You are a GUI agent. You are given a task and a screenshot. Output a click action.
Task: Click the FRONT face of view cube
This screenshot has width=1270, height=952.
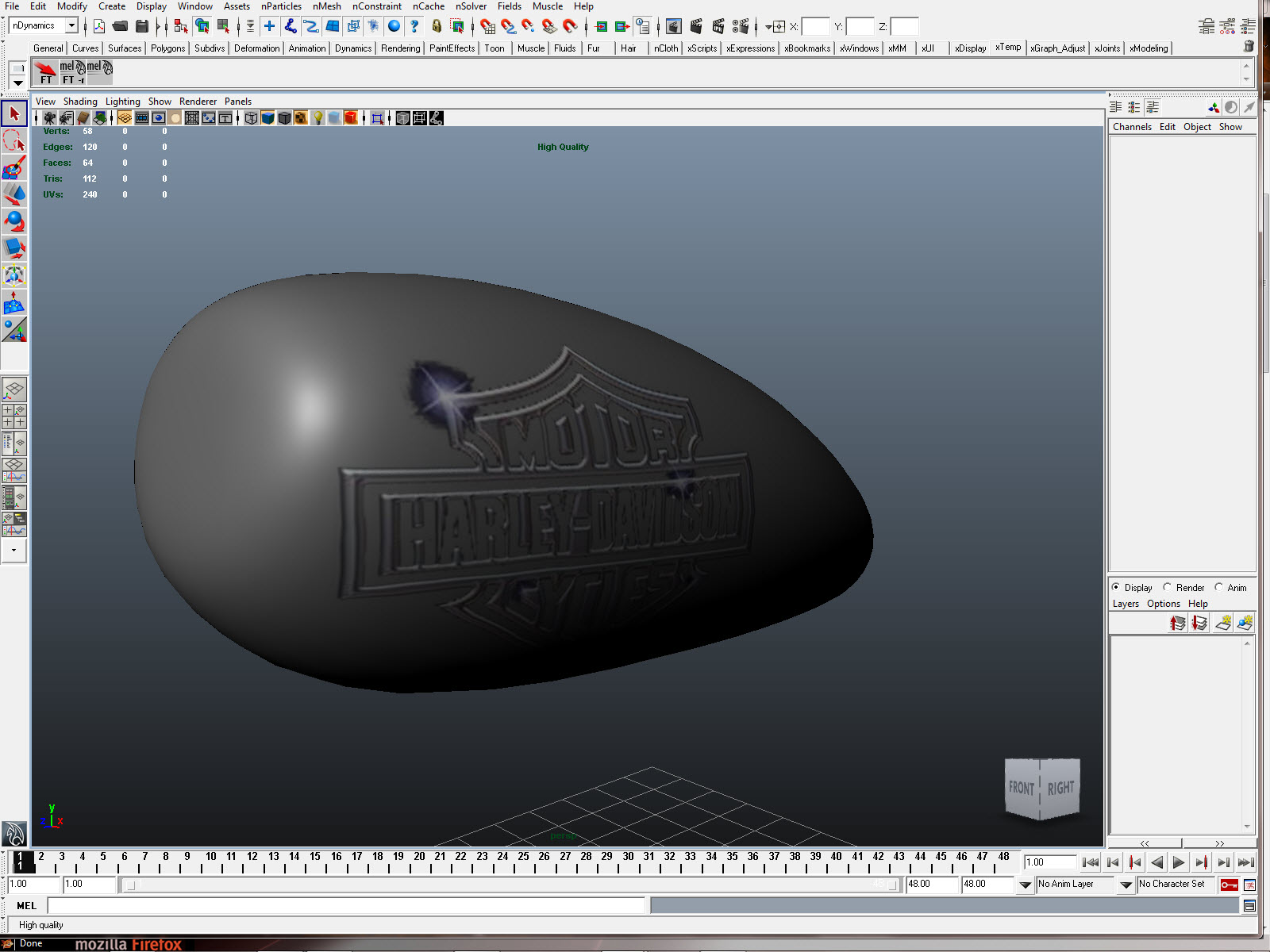1022,788
